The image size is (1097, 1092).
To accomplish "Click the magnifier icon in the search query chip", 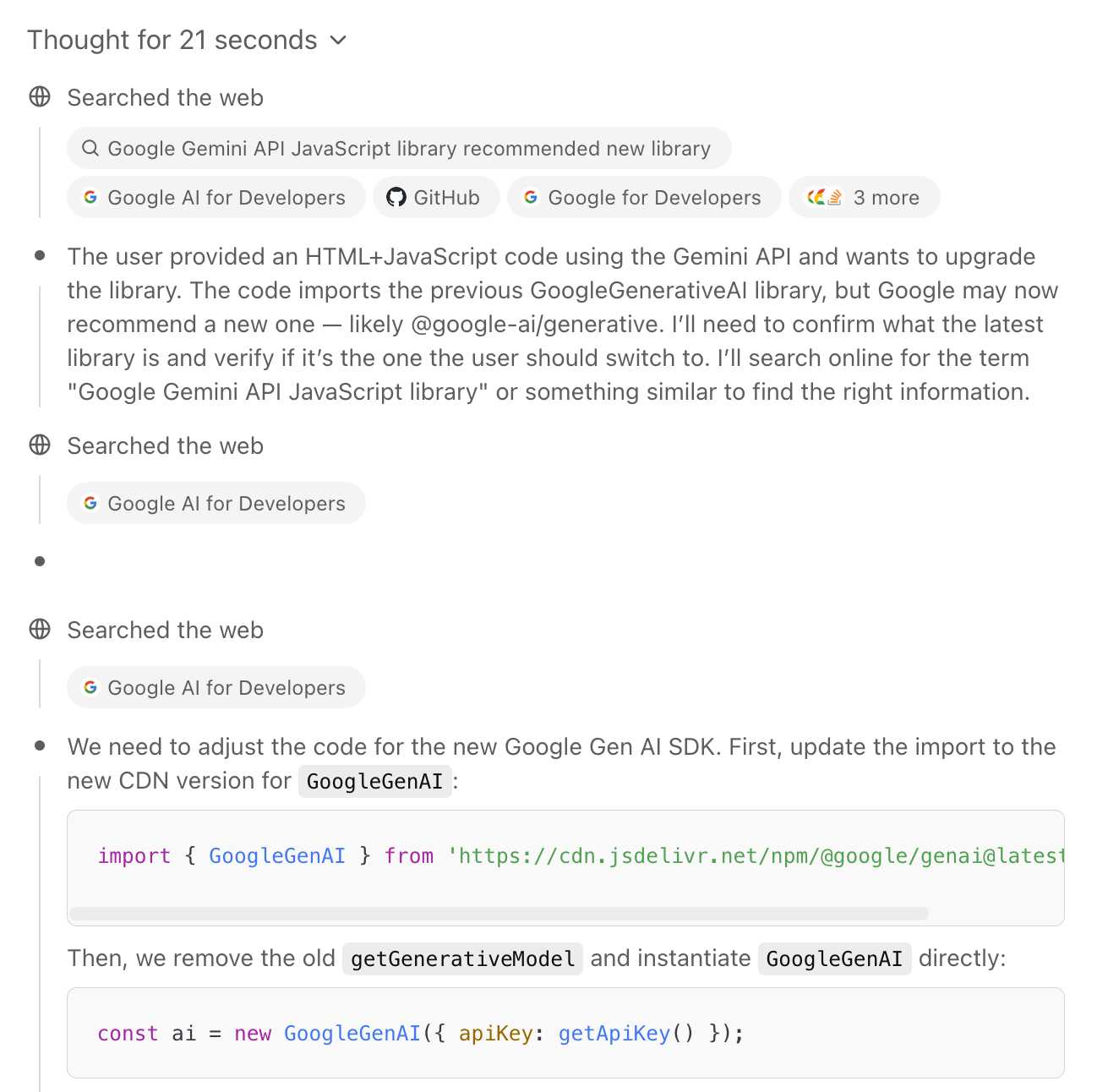I will (x=90, y=149).
